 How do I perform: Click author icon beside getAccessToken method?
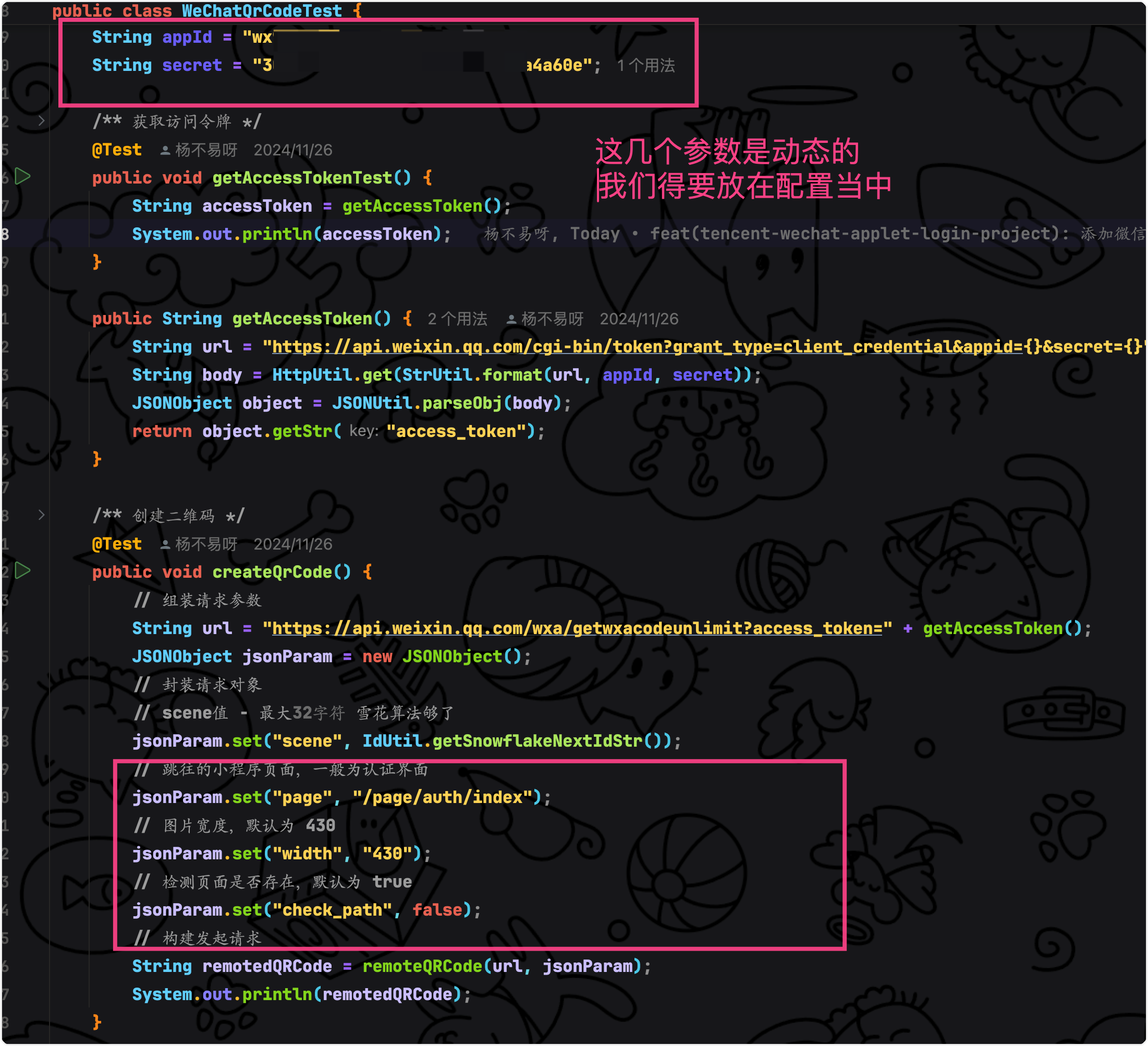click(x=511, y=320)
